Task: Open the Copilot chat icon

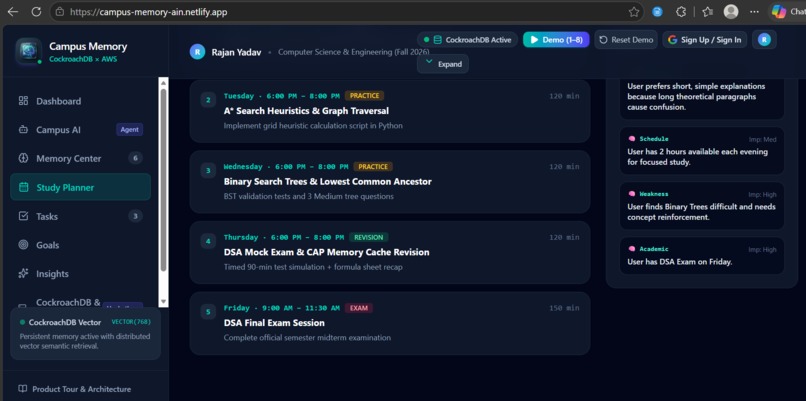Action: (779, 11)
